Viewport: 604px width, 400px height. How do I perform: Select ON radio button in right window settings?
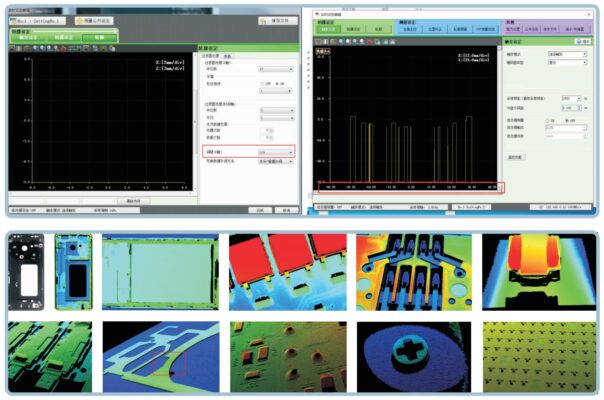tap(547, 121)
